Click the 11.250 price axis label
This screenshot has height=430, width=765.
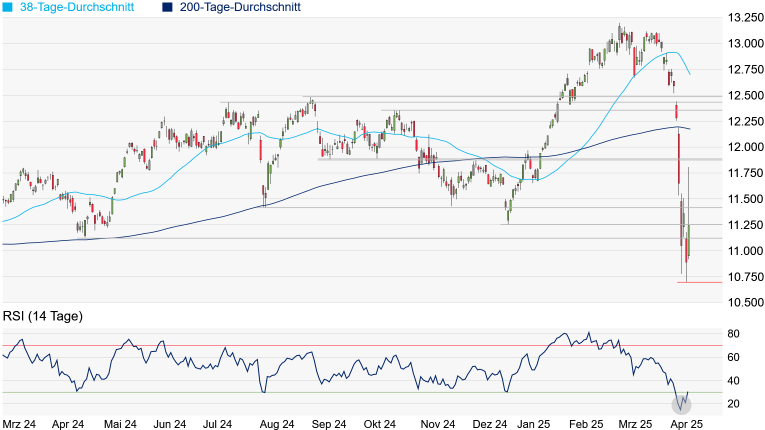click(743, 225)
